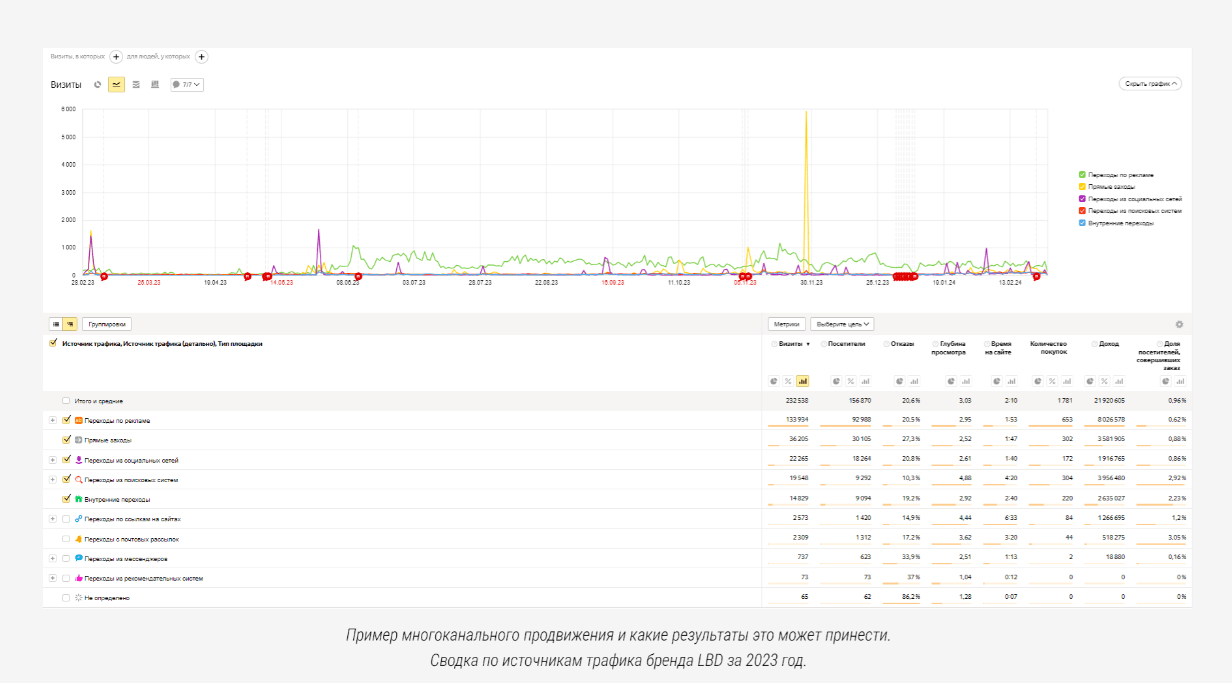Switch to column chart view icon
Image resolution: width=1232 pixels, height=683 pixels.
155,85
